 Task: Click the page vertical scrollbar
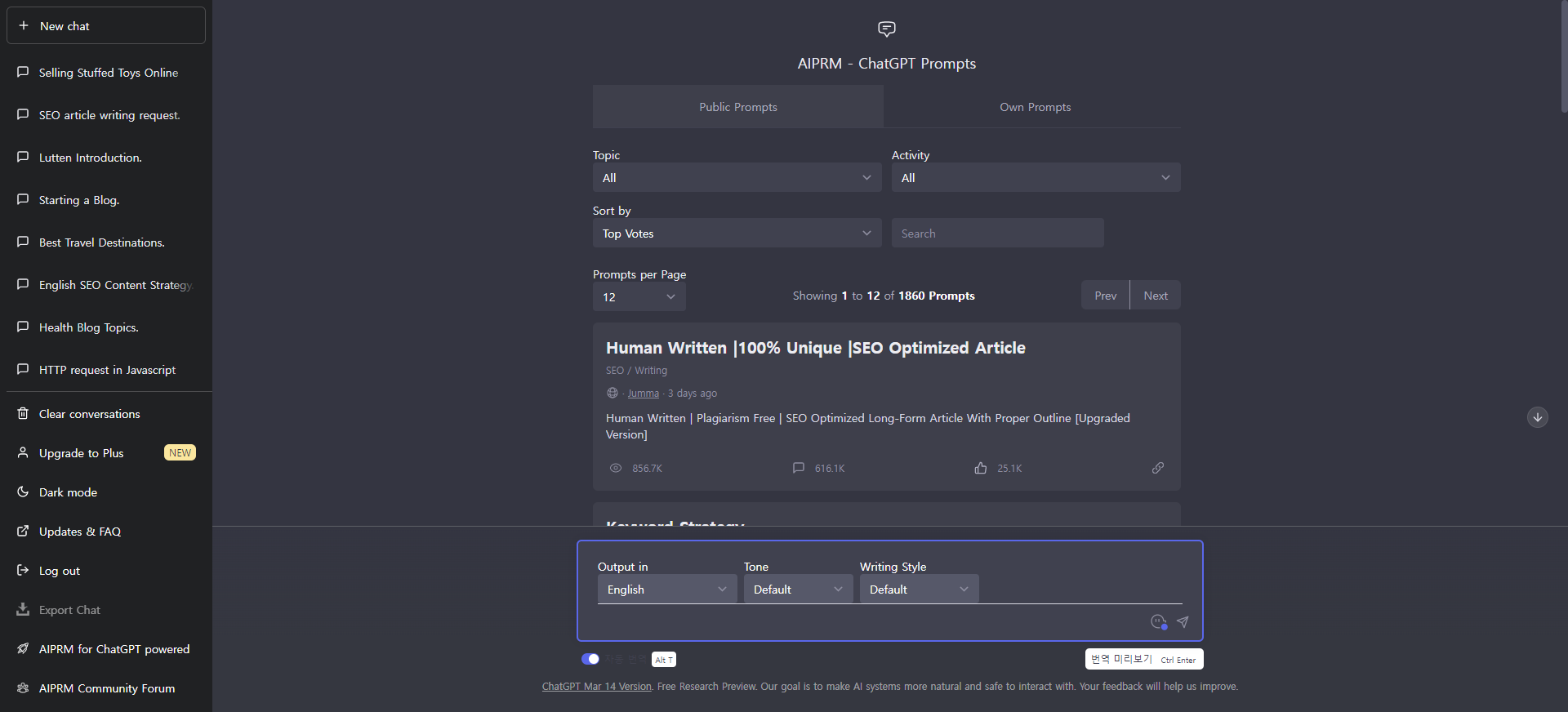[x=1563, y=57]
